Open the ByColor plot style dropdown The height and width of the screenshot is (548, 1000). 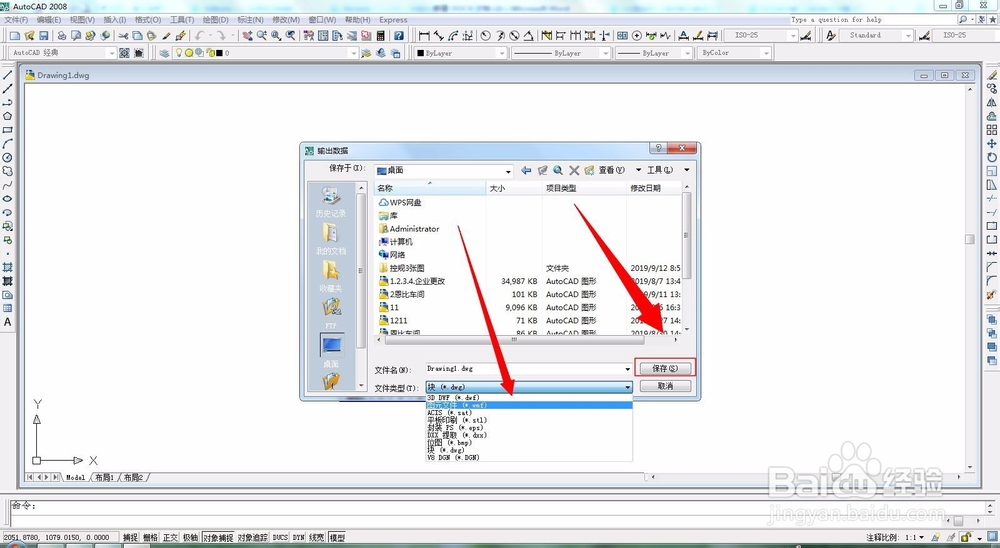734,53
